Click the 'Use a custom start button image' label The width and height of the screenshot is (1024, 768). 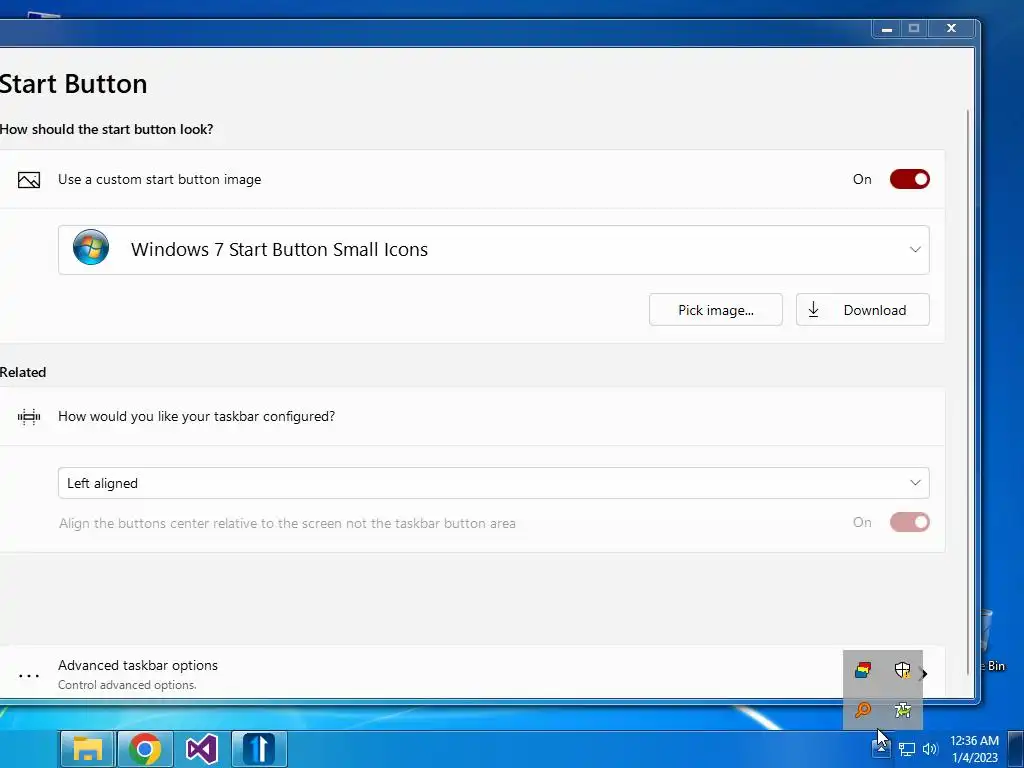159,179
